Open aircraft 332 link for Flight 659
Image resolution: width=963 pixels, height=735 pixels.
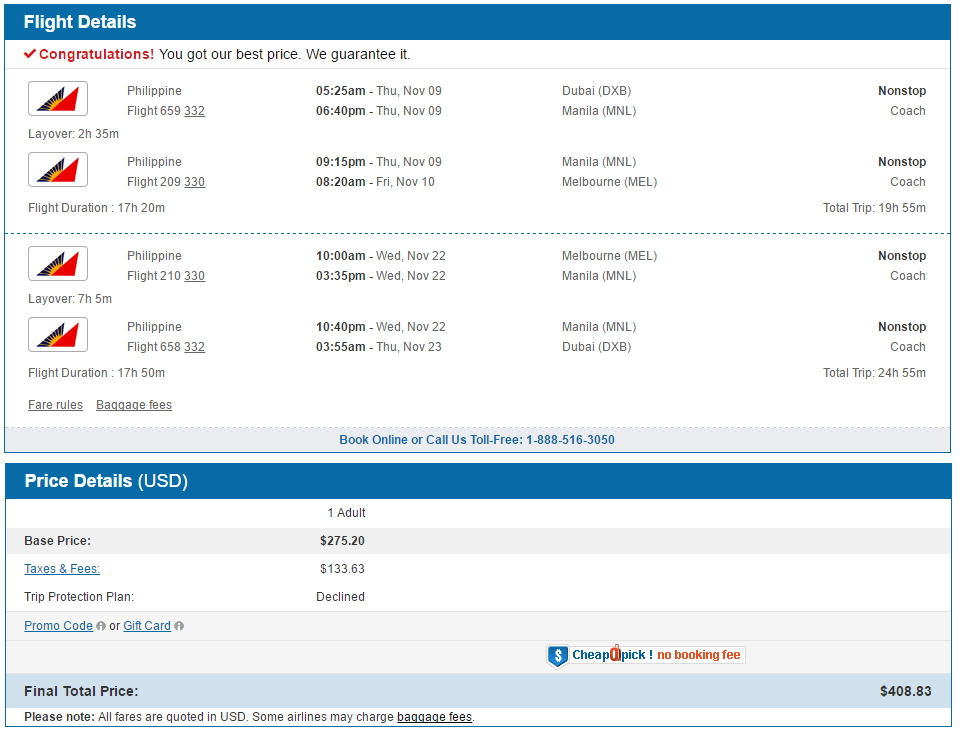click(194, 111)
